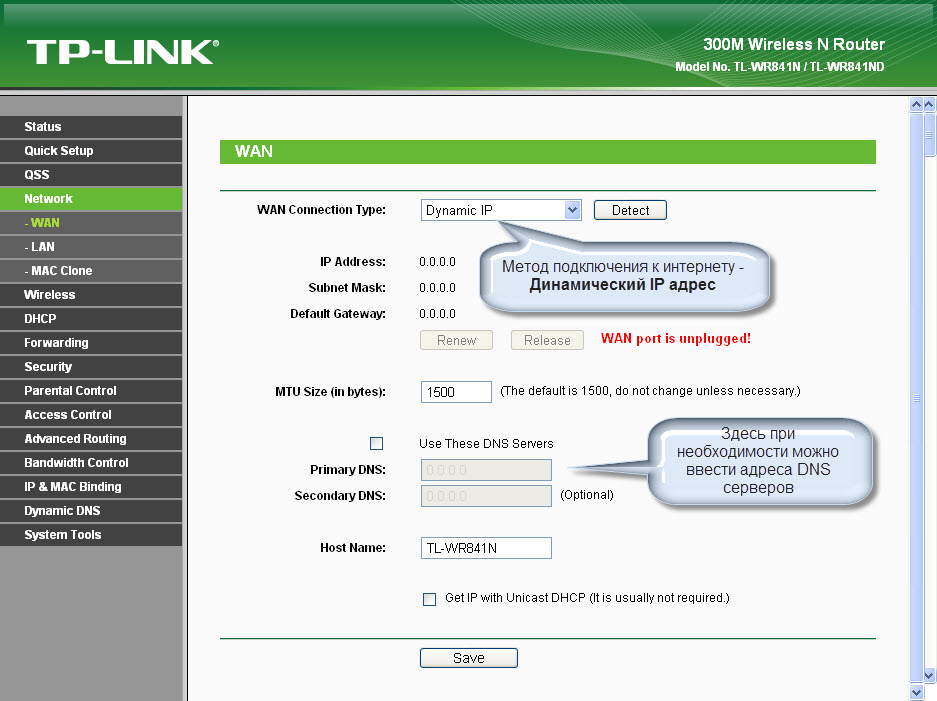937x701 pixels.
Task: Navigate to DHCP settings
Action: (40, 319)
